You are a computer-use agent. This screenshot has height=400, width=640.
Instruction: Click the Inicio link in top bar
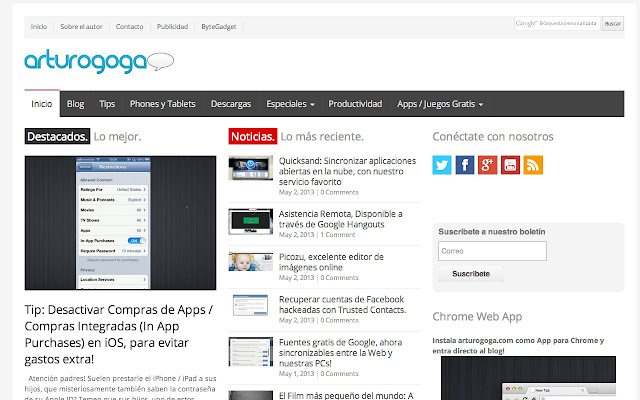pyautogui.click(x=39, y=27)
